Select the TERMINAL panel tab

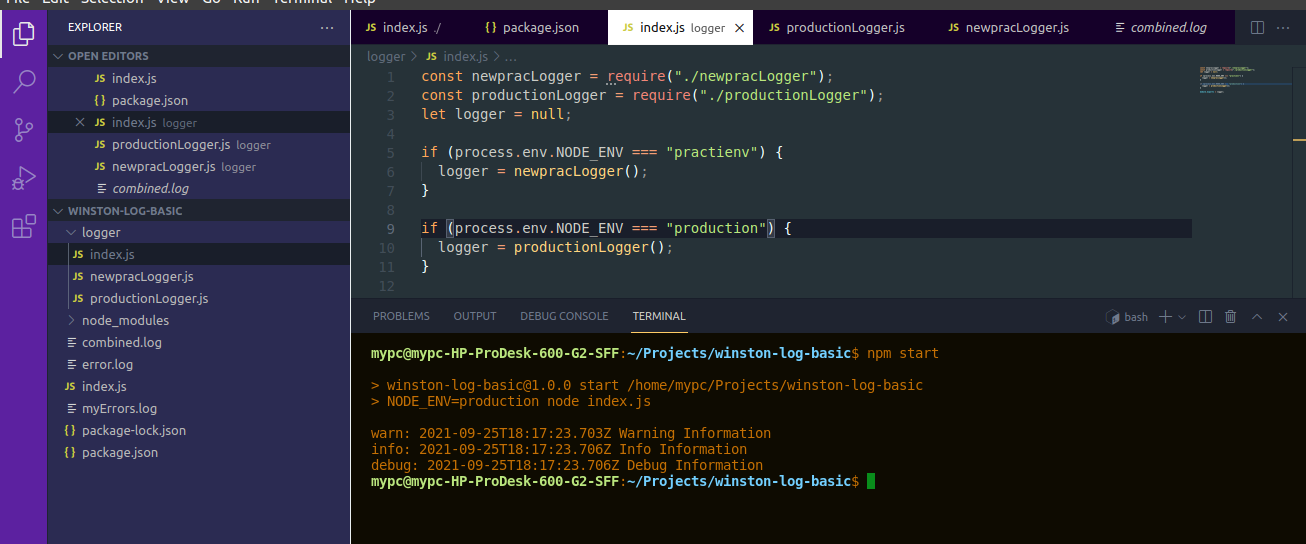(659, 316)
